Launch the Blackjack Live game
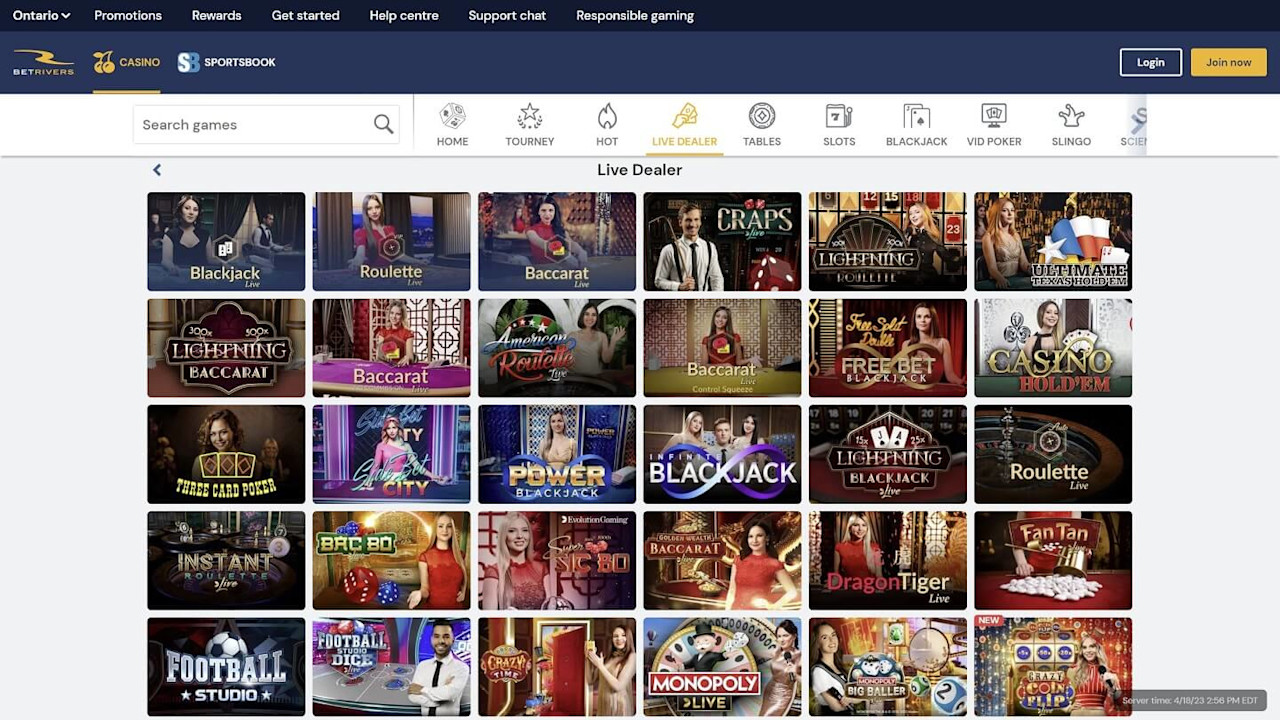Viewport: 1280px width, 720px height. coord(226,241)
